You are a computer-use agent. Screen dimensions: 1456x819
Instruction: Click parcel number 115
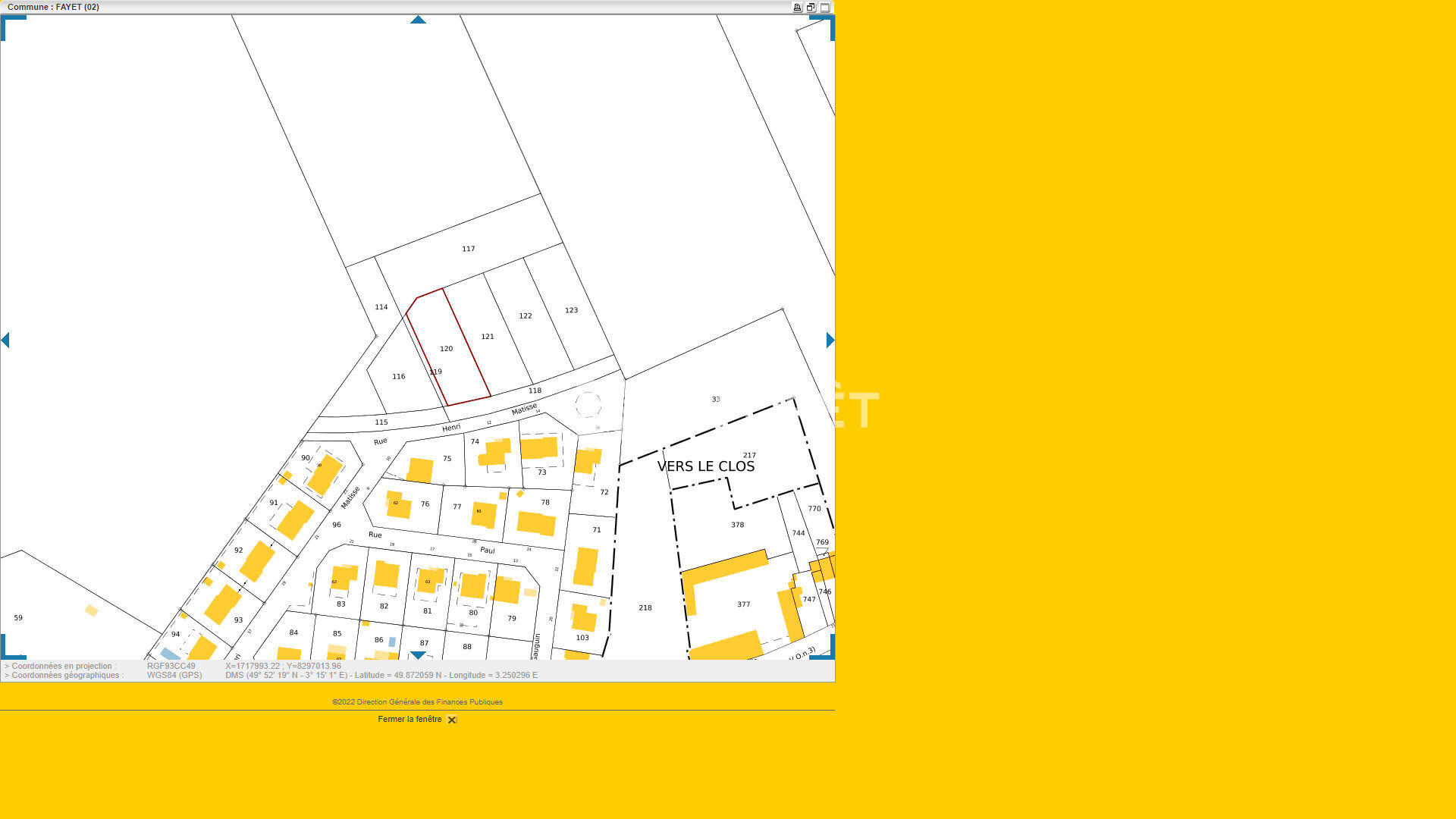point(381,422)
